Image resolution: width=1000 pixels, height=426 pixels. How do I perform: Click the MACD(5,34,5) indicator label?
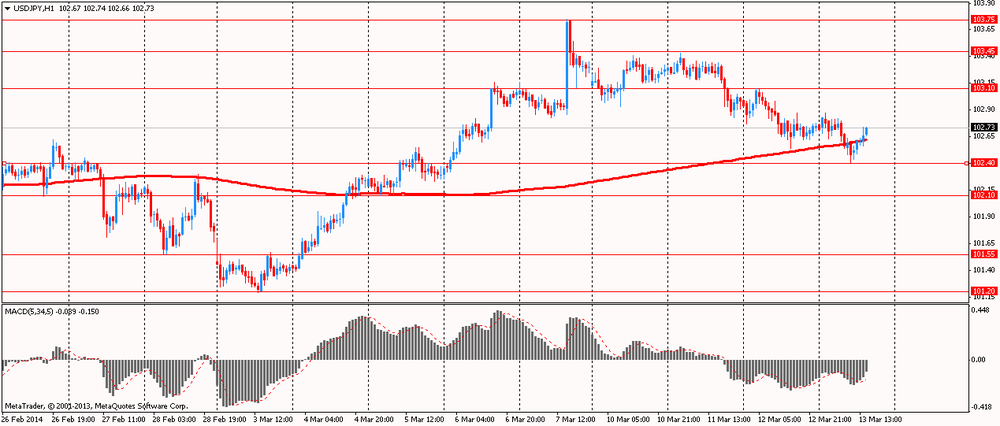[29, 311]
